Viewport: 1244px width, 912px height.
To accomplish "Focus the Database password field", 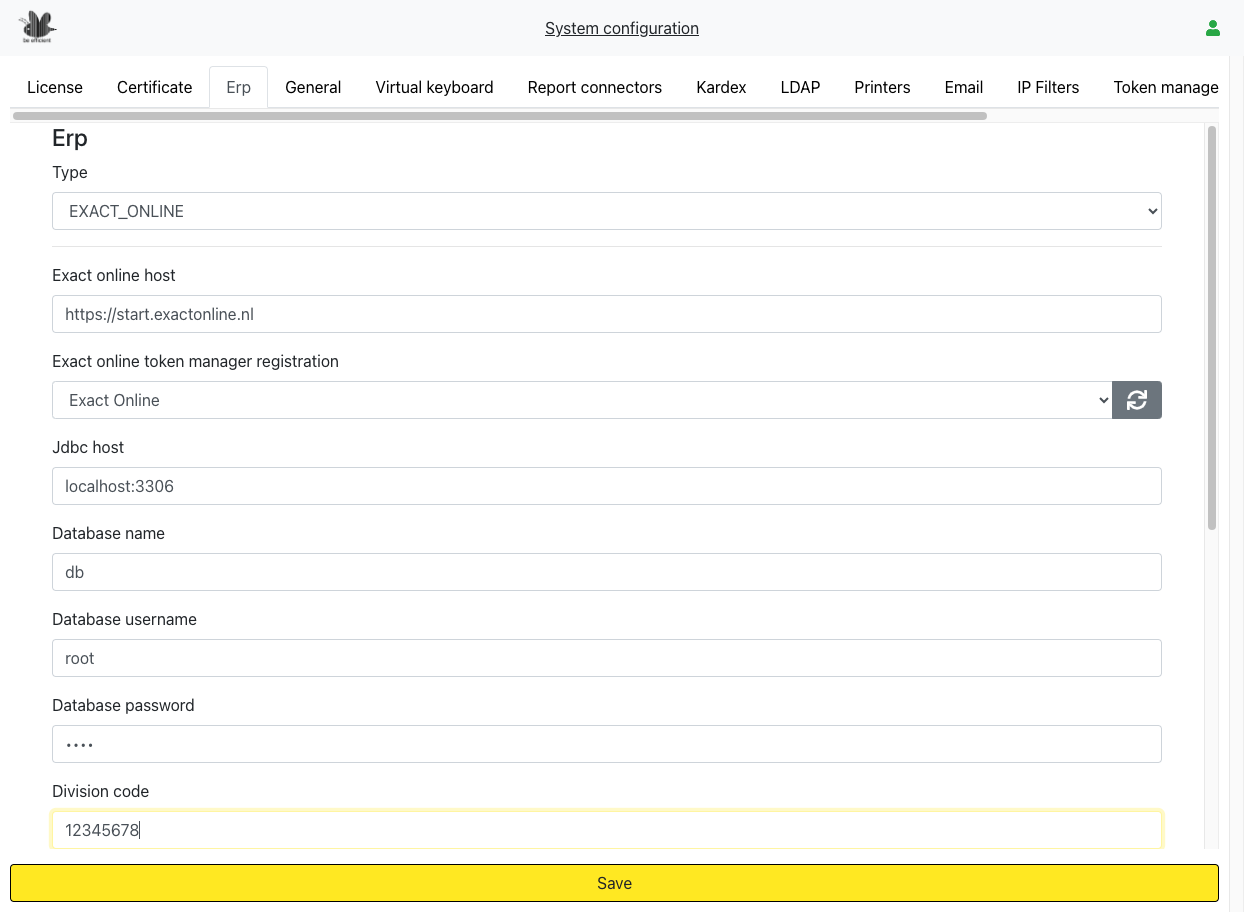I will pyautogui.click(x=606, y=744).
